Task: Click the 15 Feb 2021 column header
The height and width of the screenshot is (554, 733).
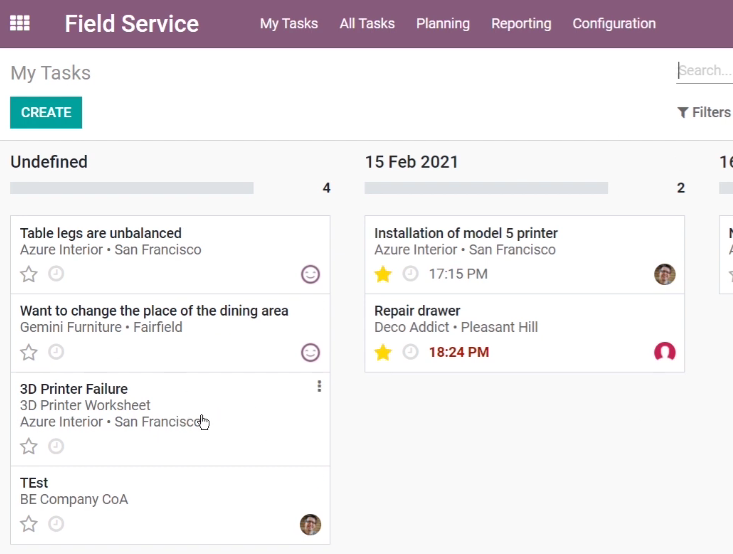Action: click(411, 162)
